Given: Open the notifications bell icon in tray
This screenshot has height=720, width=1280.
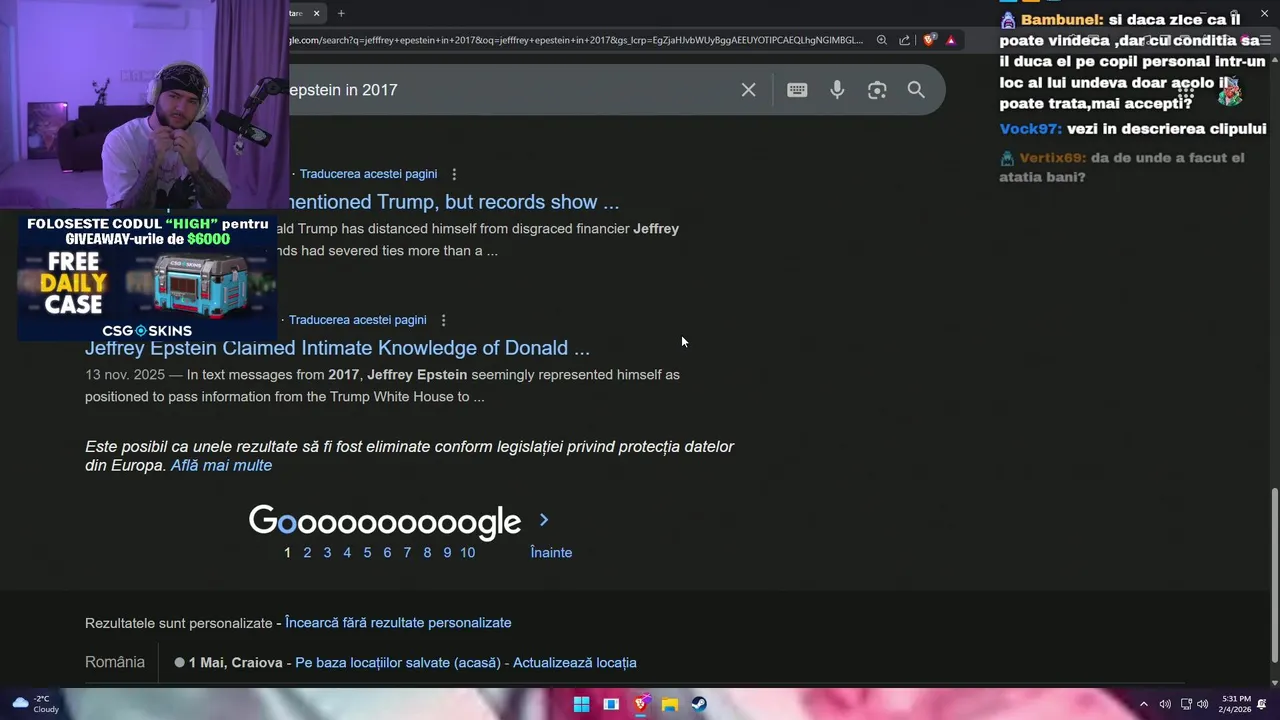Looking at the screenshot, I should (1263, 704).
